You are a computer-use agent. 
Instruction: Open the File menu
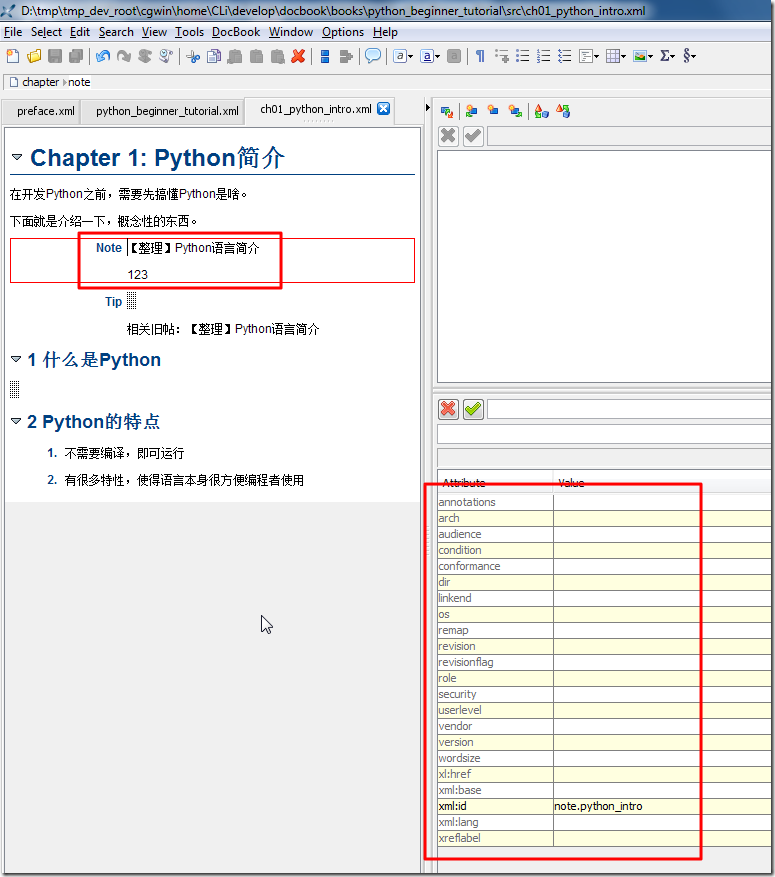click(x=13, y=32)
